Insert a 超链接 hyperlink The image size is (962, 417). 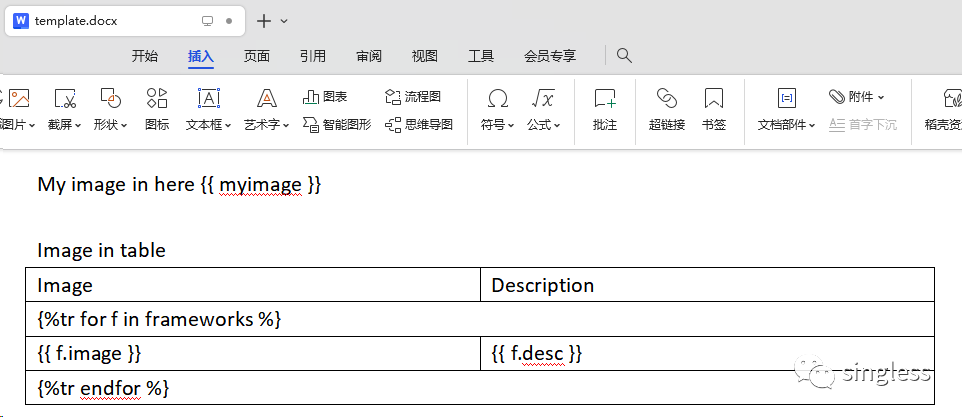(667, 109)
